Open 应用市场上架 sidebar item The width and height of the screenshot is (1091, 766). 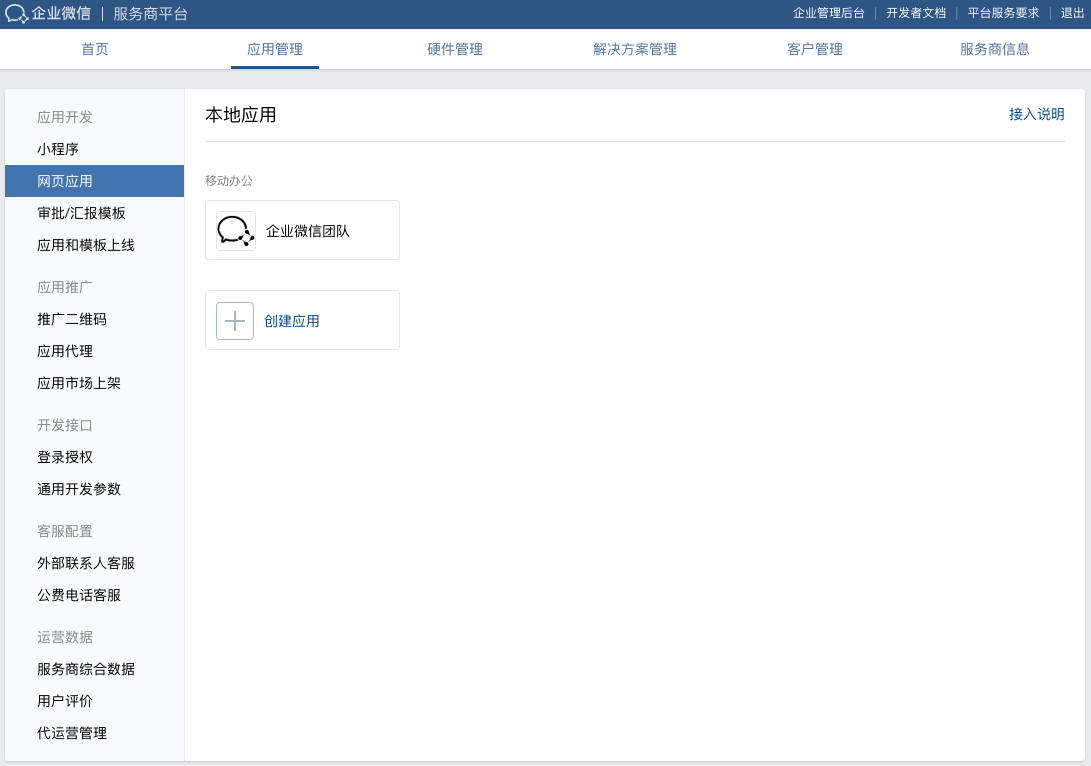pyautogui.click(x=95, y=383)
